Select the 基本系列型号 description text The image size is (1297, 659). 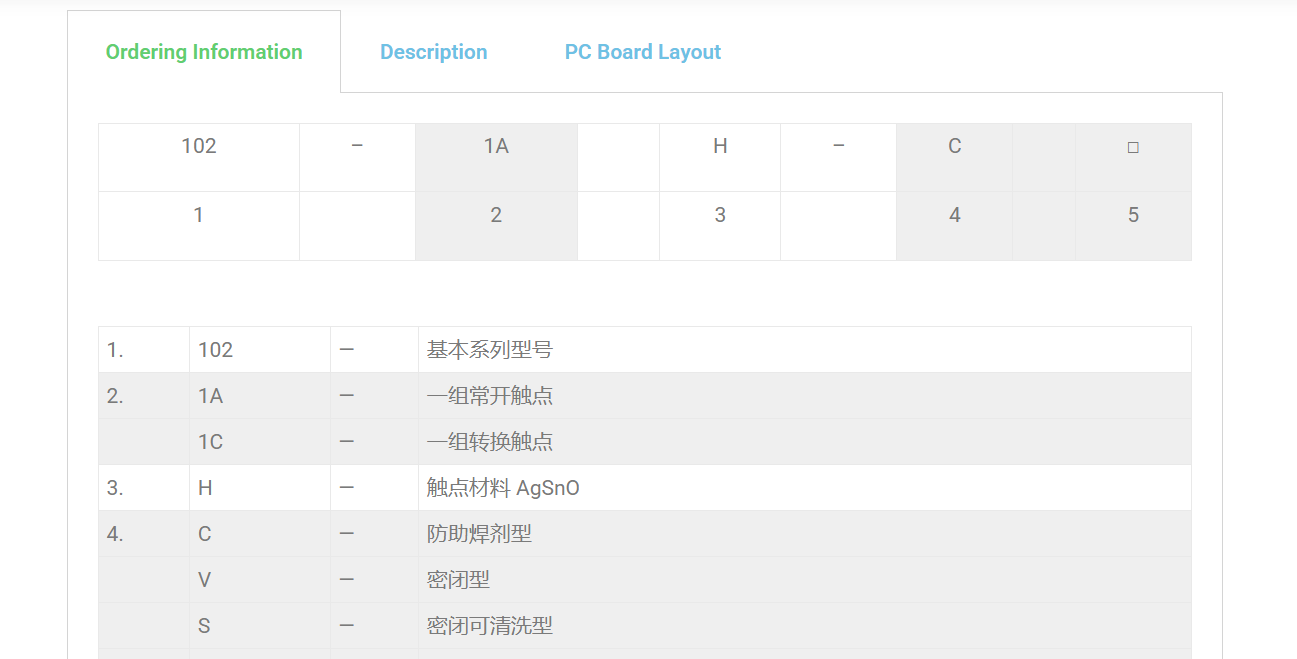(x=489, y=350)
